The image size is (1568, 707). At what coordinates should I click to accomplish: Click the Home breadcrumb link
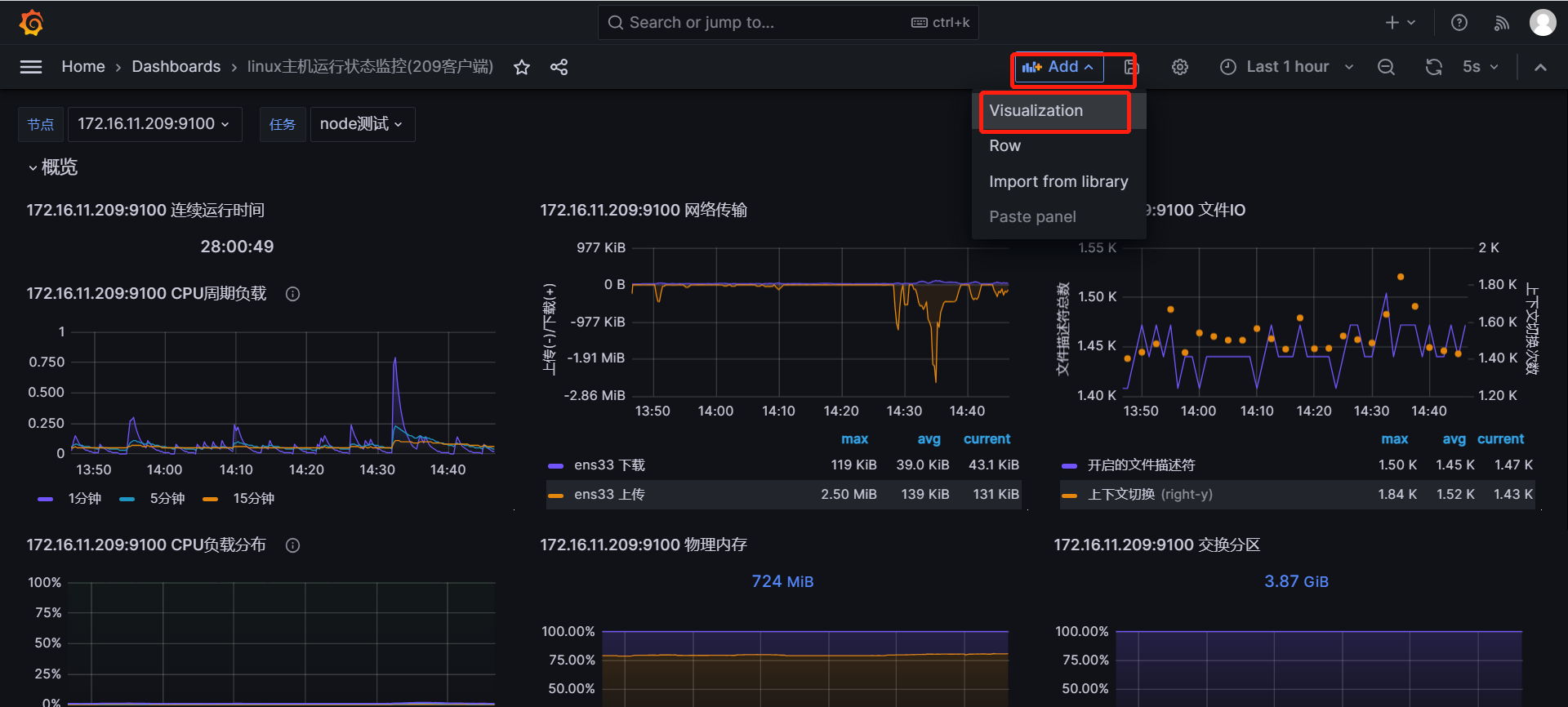pos(83,67)
